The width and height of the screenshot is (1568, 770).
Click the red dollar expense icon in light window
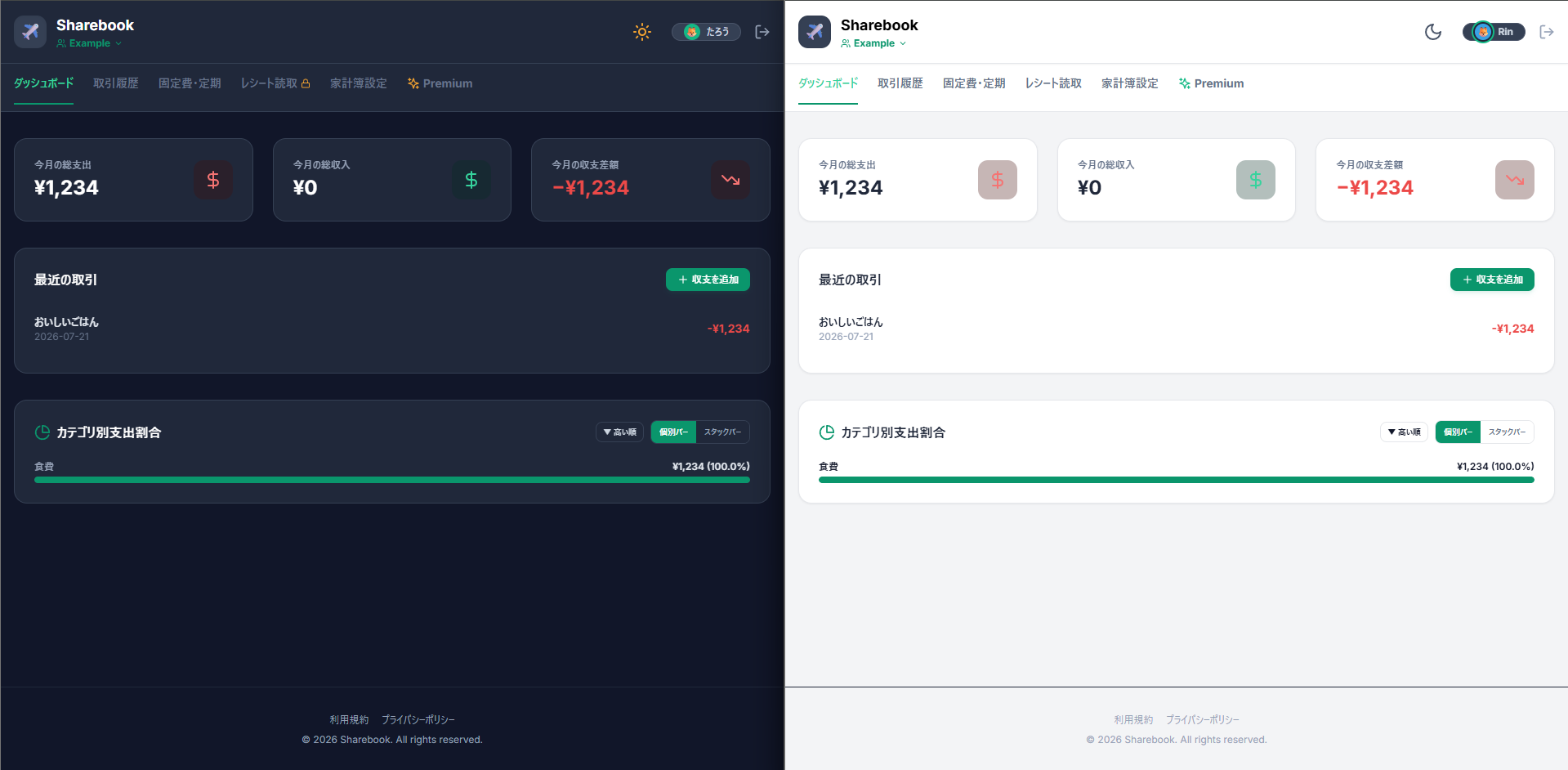coord(998,180)
